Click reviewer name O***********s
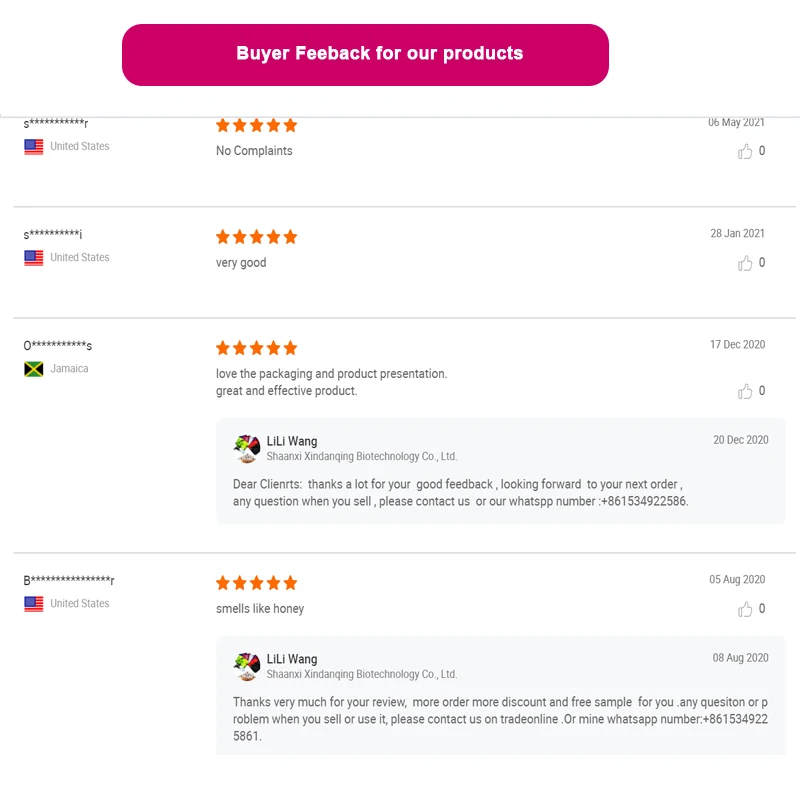Screen dimensions: 800x800 [x=58, y=346]
